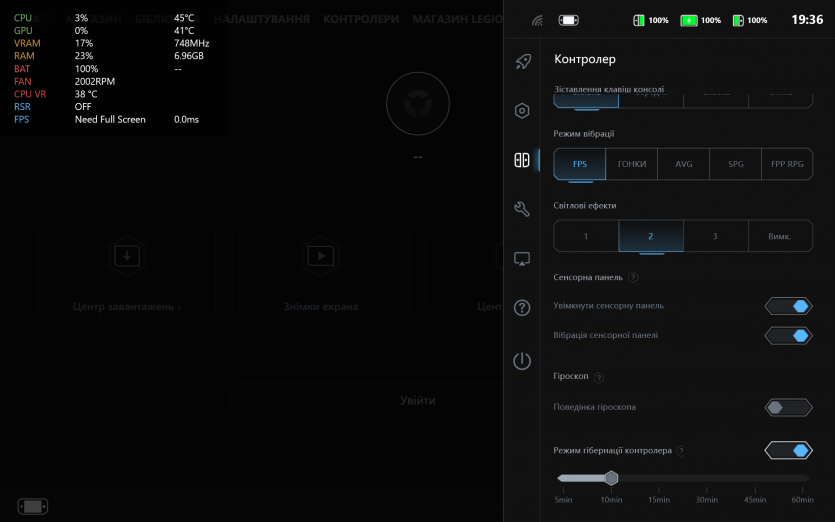
Task: Choose light effect 3
Action: point(715,236)
